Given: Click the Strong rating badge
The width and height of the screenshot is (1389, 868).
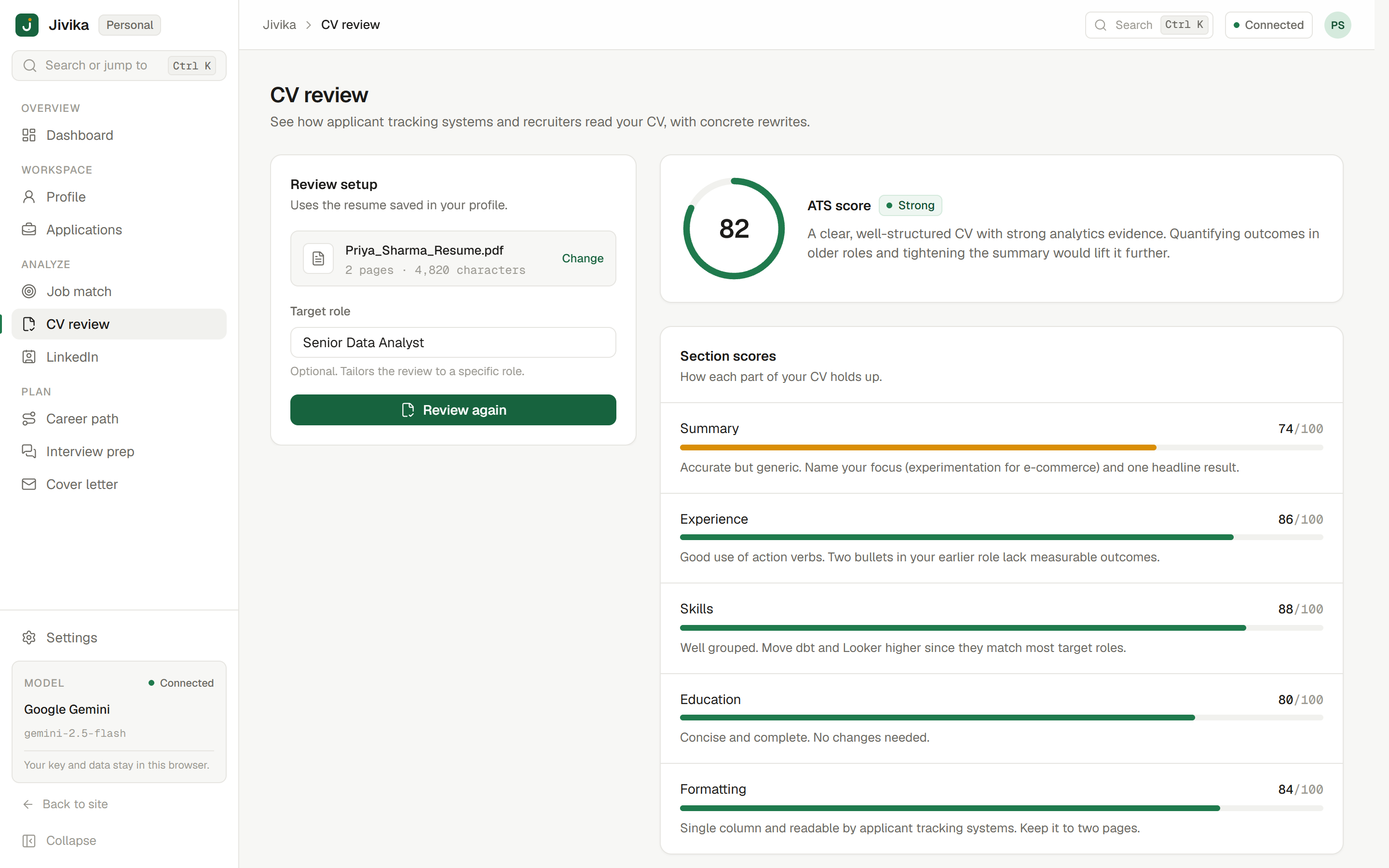Looking at the screenshot, I should tap(910, 205).
